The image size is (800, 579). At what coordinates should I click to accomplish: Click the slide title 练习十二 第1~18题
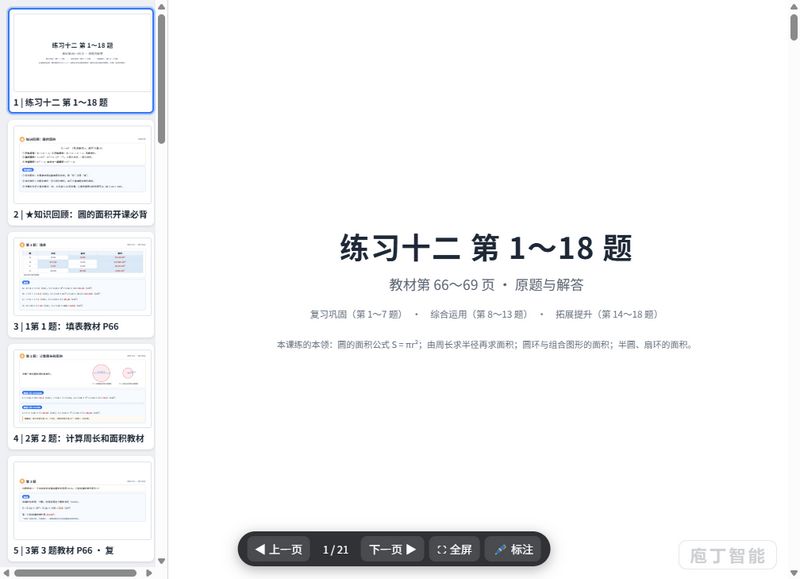tap(486, 248)
